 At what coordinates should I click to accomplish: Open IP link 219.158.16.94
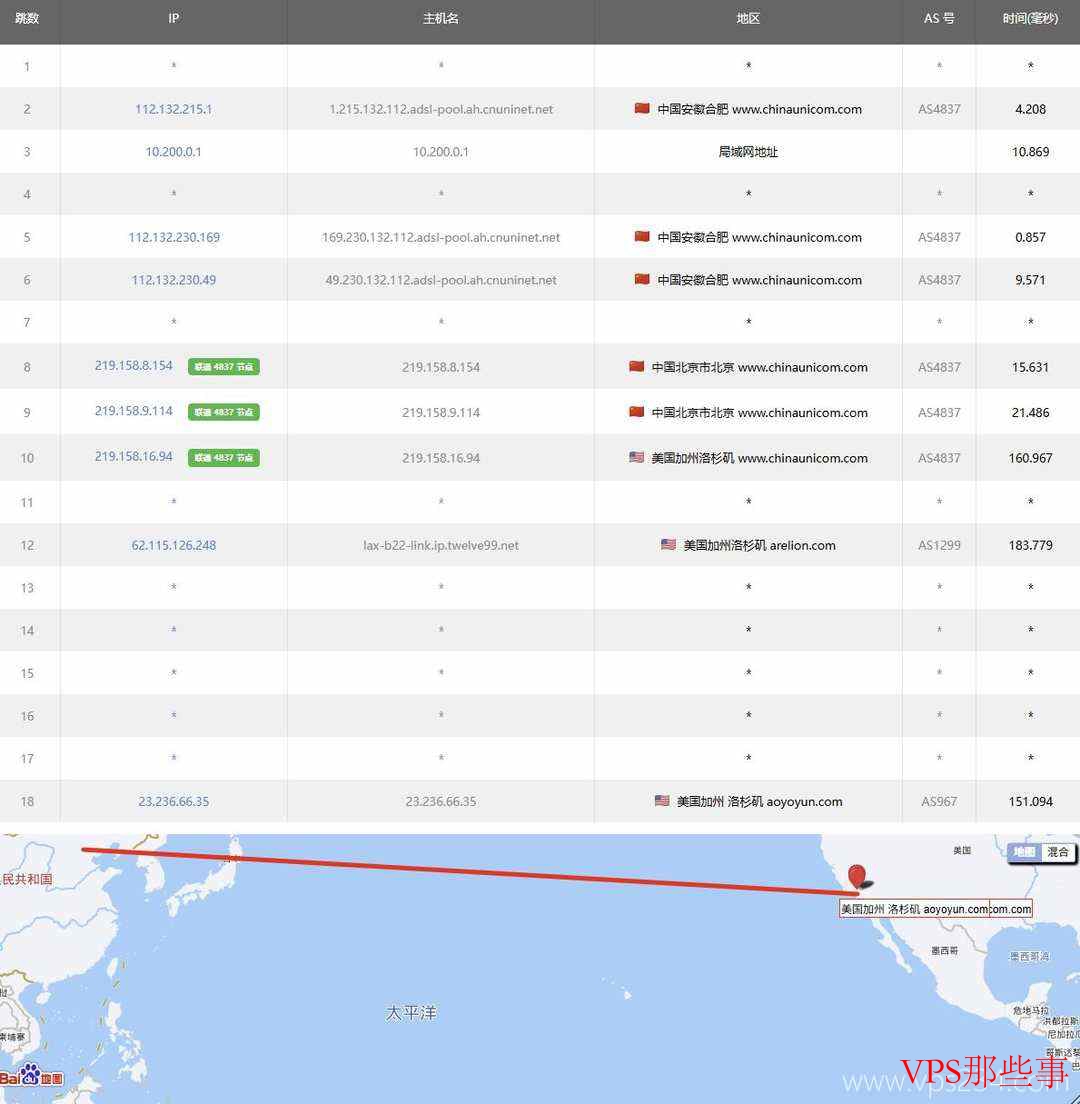pyautogui.click(x=134, y=456)
